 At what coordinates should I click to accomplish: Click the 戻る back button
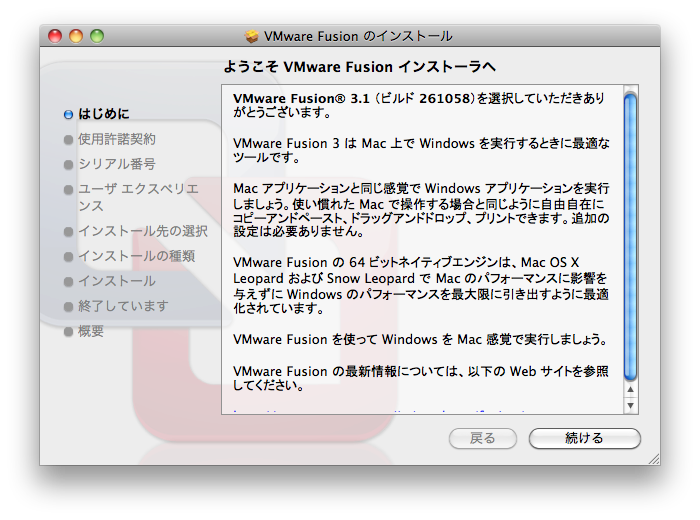click(x=483, y=438)
